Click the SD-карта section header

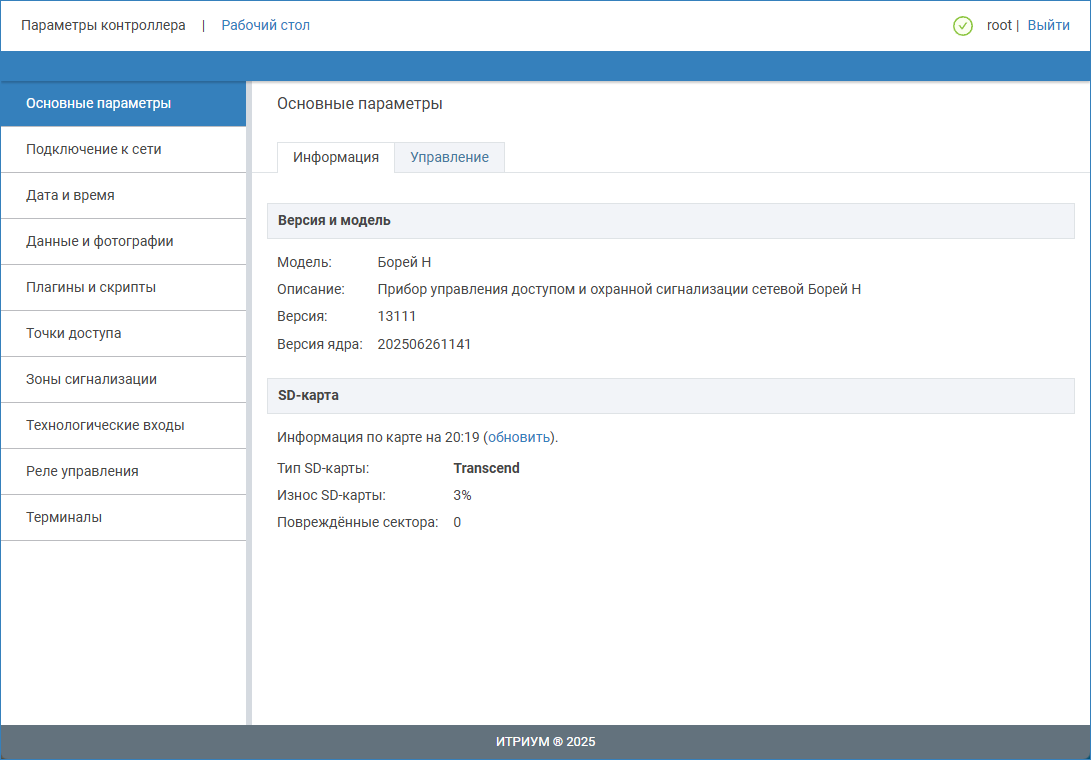671,395
